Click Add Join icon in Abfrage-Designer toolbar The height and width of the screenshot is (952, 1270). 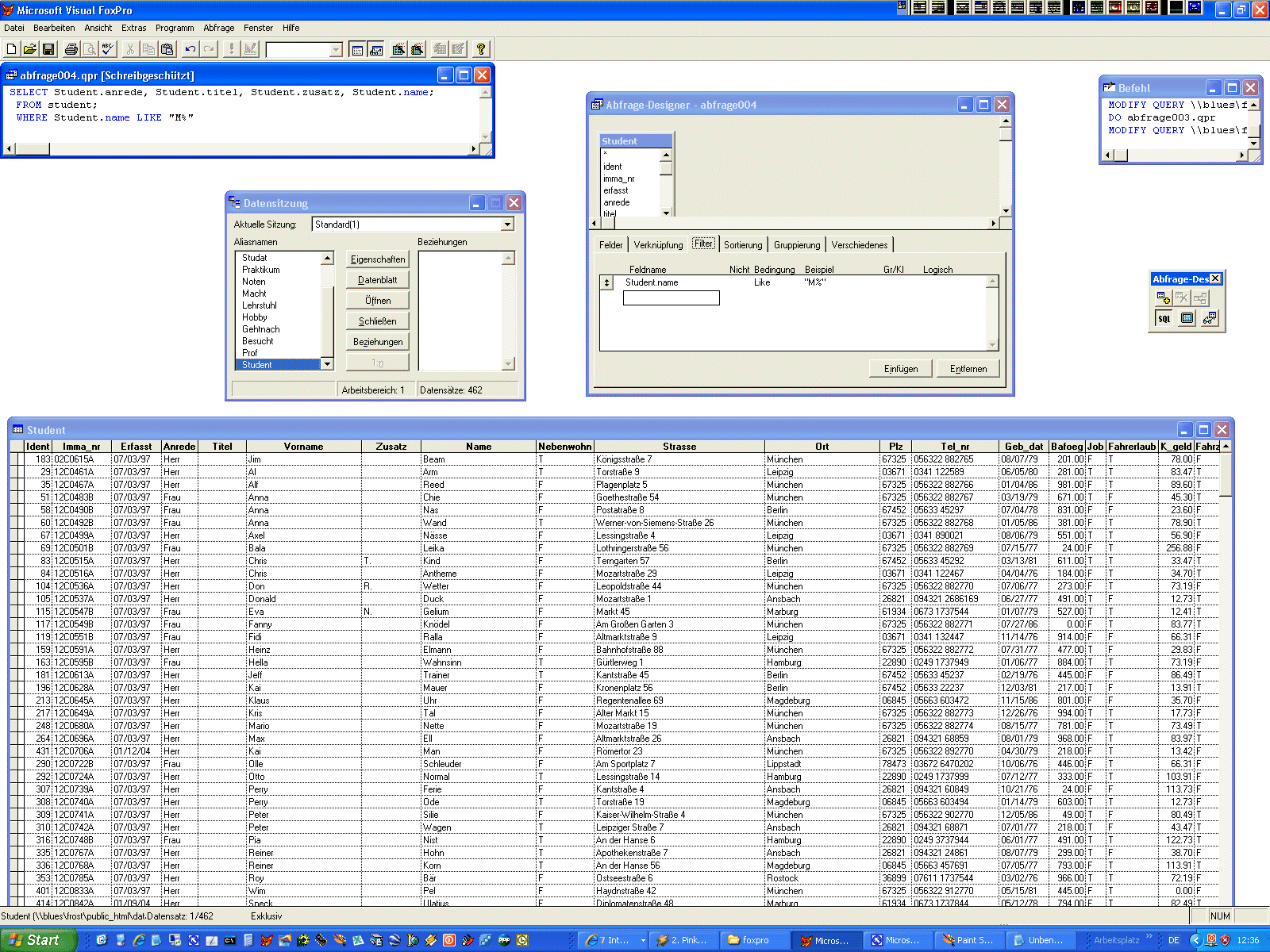point(1200,297)
